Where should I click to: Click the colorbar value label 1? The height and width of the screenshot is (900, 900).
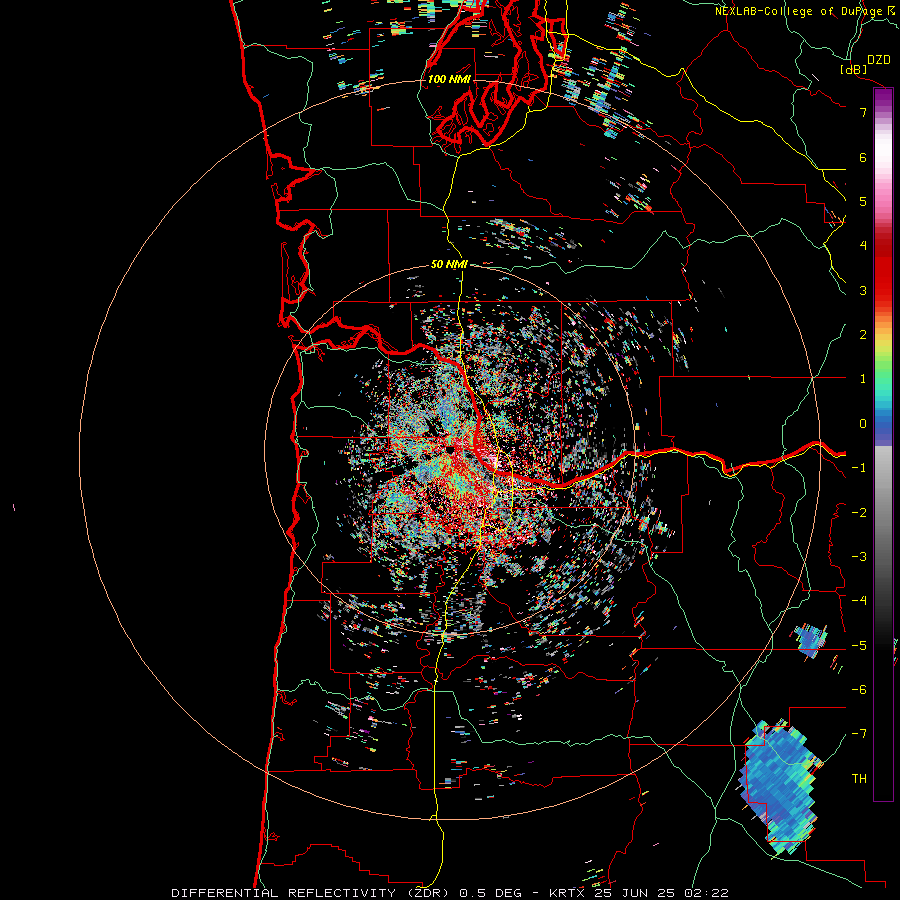[x=863, y=379]
